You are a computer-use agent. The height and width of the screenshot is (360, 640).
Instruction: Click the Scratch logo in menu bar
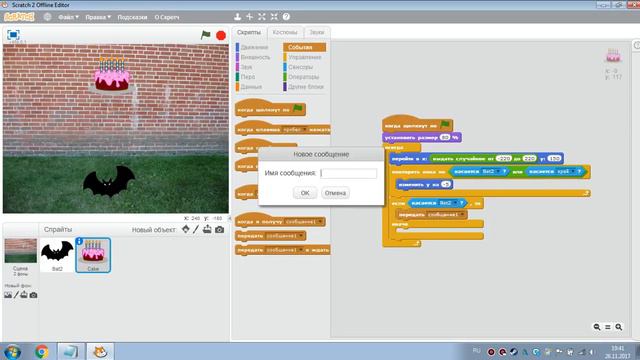(19, 17)
